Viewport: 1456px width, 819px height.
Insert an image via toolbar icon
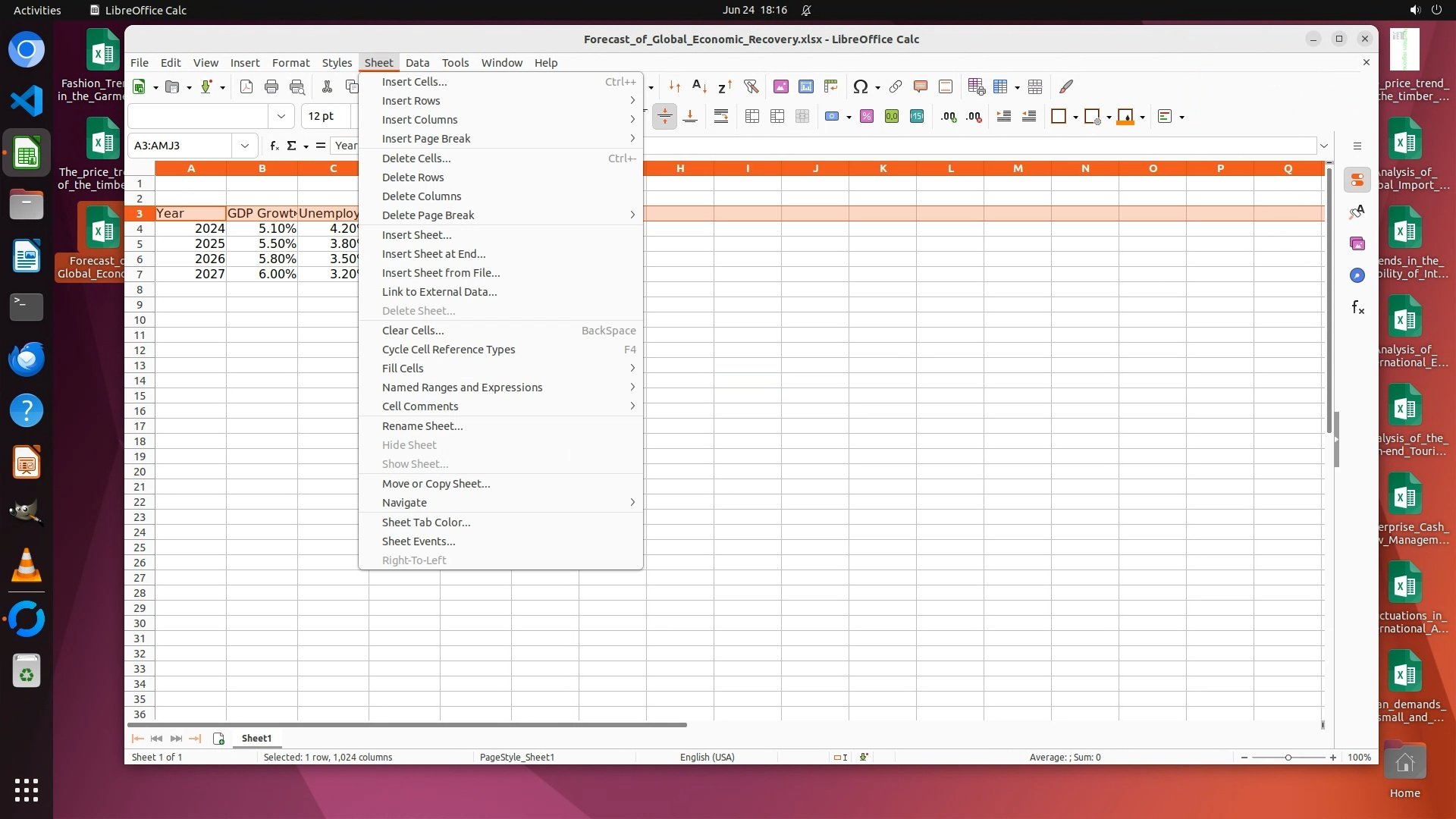(780, 86)
